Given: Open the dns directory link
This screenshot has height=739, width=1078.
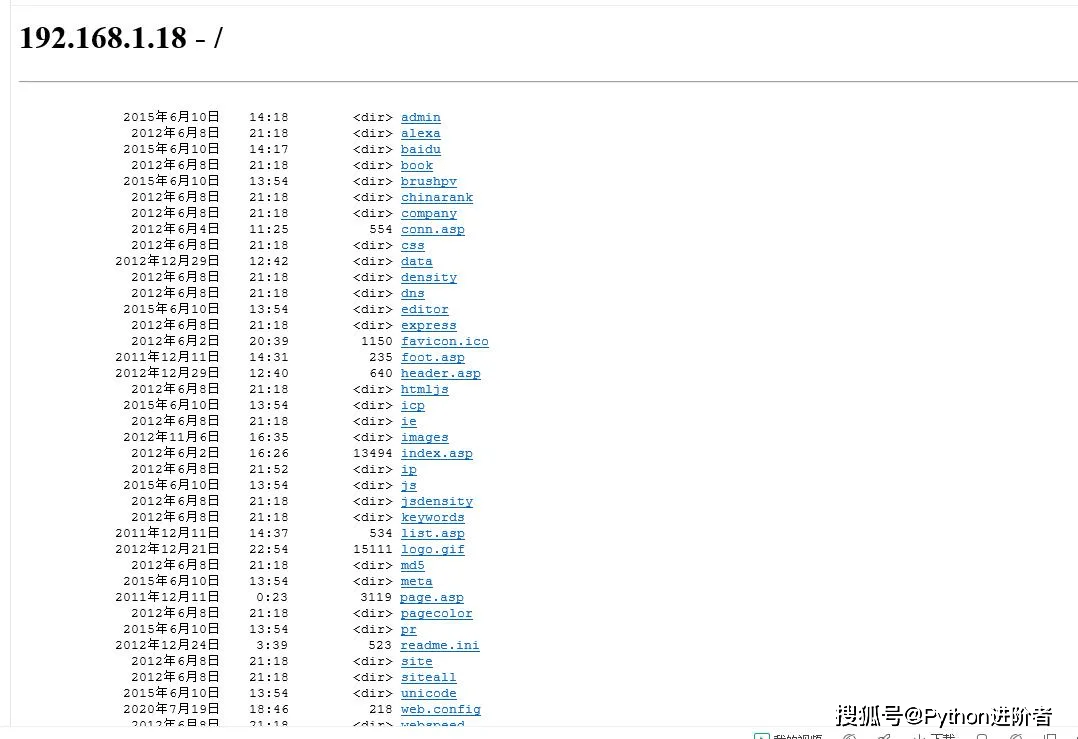Looking at the screenshot, I should pos(412,294).
